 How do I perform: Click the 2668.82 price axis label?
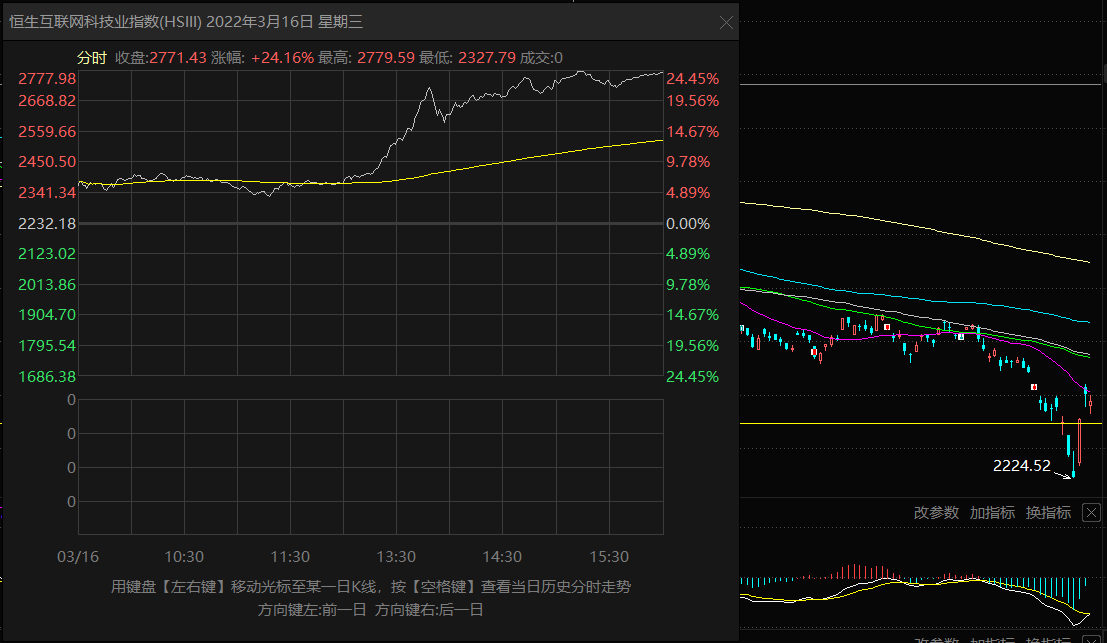[x=47, y=101]
